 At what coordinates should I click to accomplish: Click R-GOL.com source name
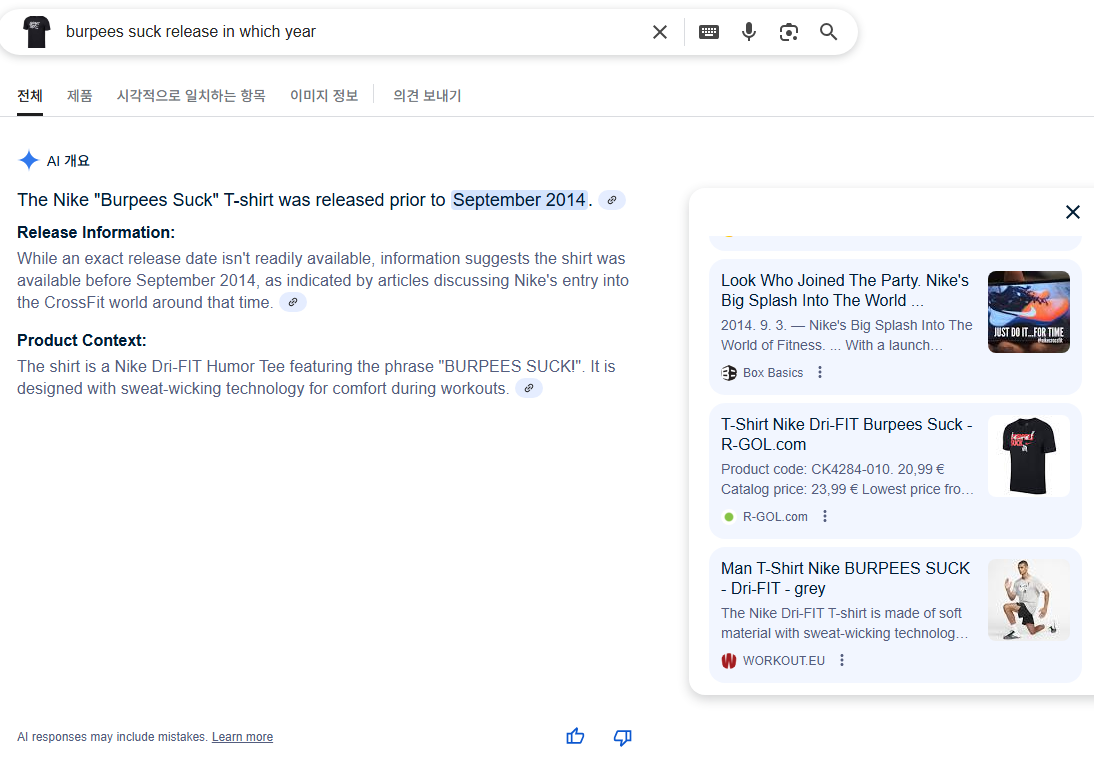(775, 516)
